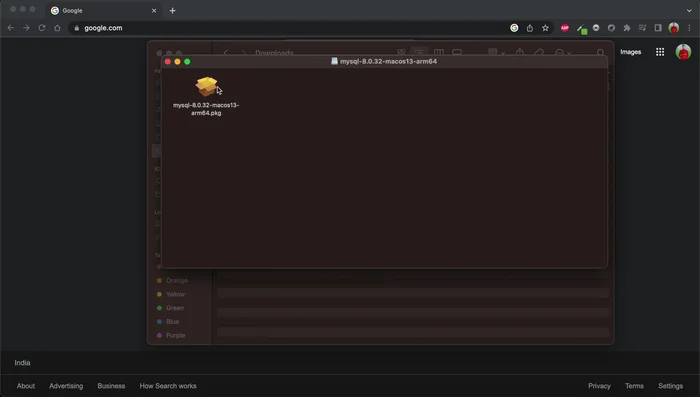Click the disk proxy icon in mysql window title
Screen dimensions: 700x397
click(x=334, y=61)
